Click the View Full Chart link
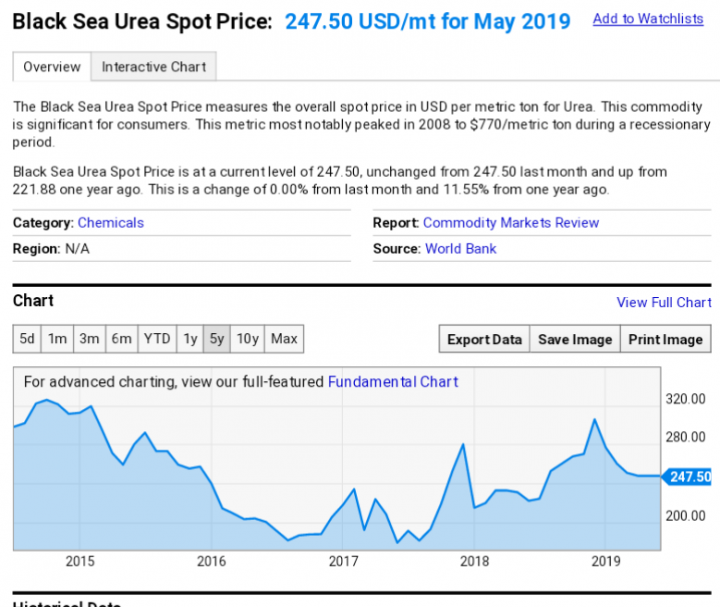The image size is (720, 607). tap(664, 302)
